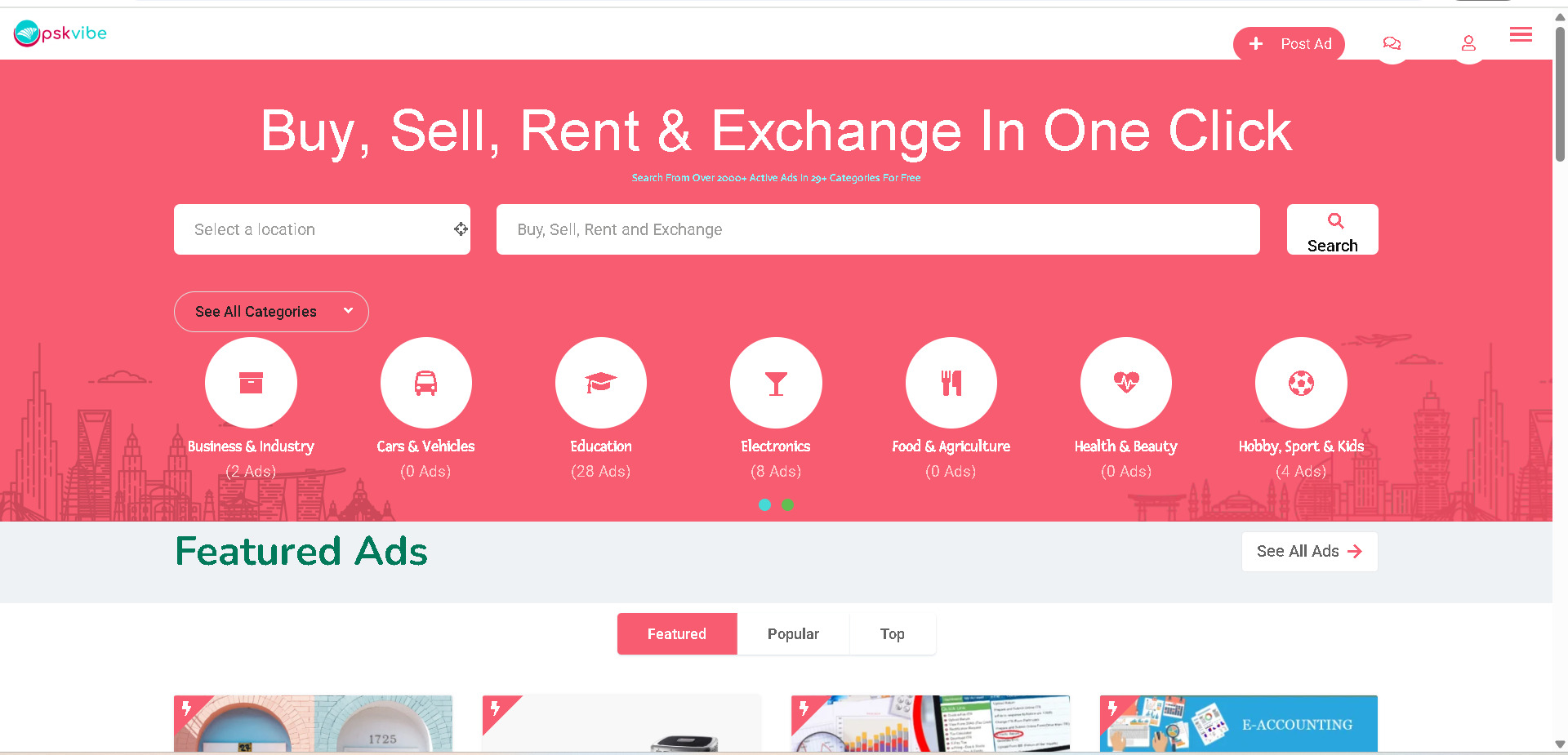
Task: Click the detect my location crosshair icon
Action: [x=461, y=229]
